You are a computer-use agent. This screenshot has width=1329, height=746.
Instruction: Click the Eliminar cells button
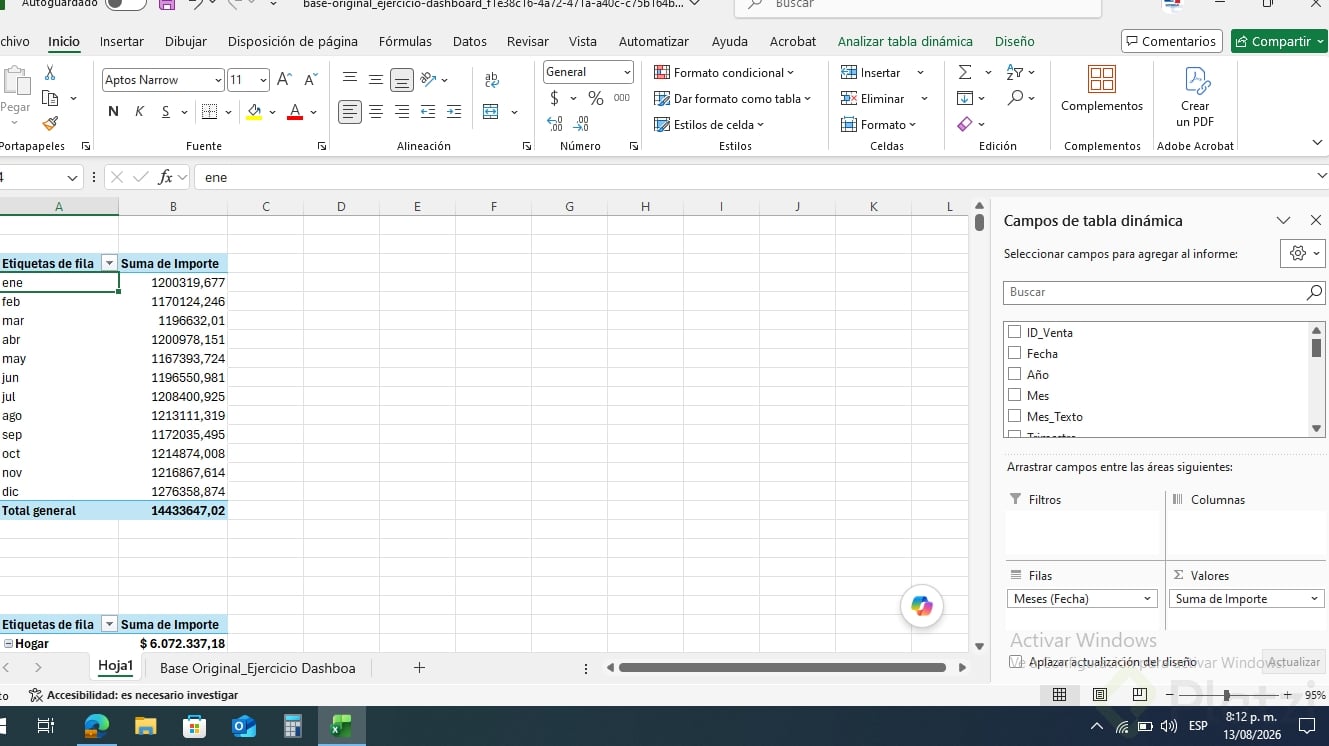click(x=873, y=98)
